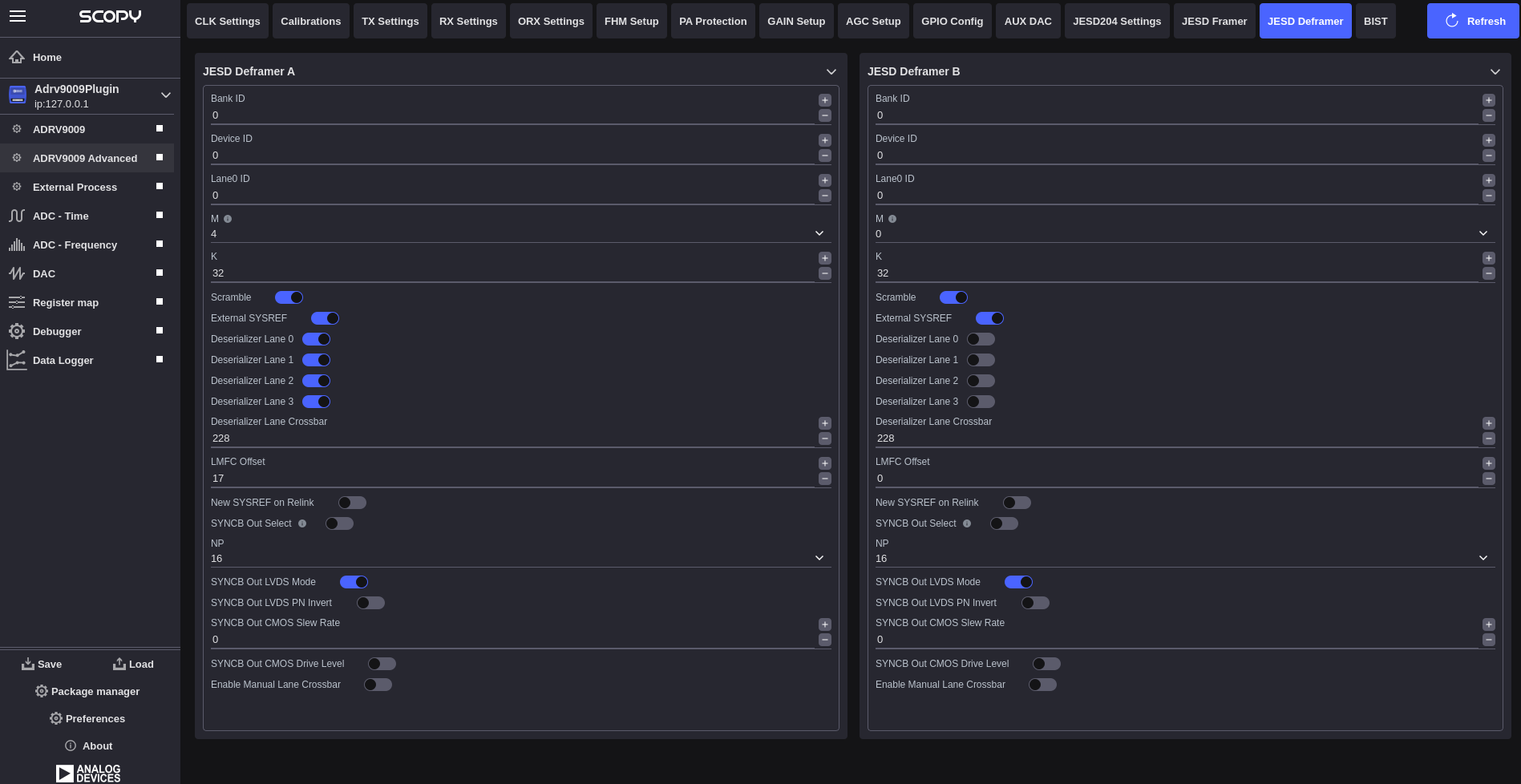Open Preferences
Image resolution: width=1521 pixels, height=784 pixels.
pyautogui.click(x=87, y=718)
